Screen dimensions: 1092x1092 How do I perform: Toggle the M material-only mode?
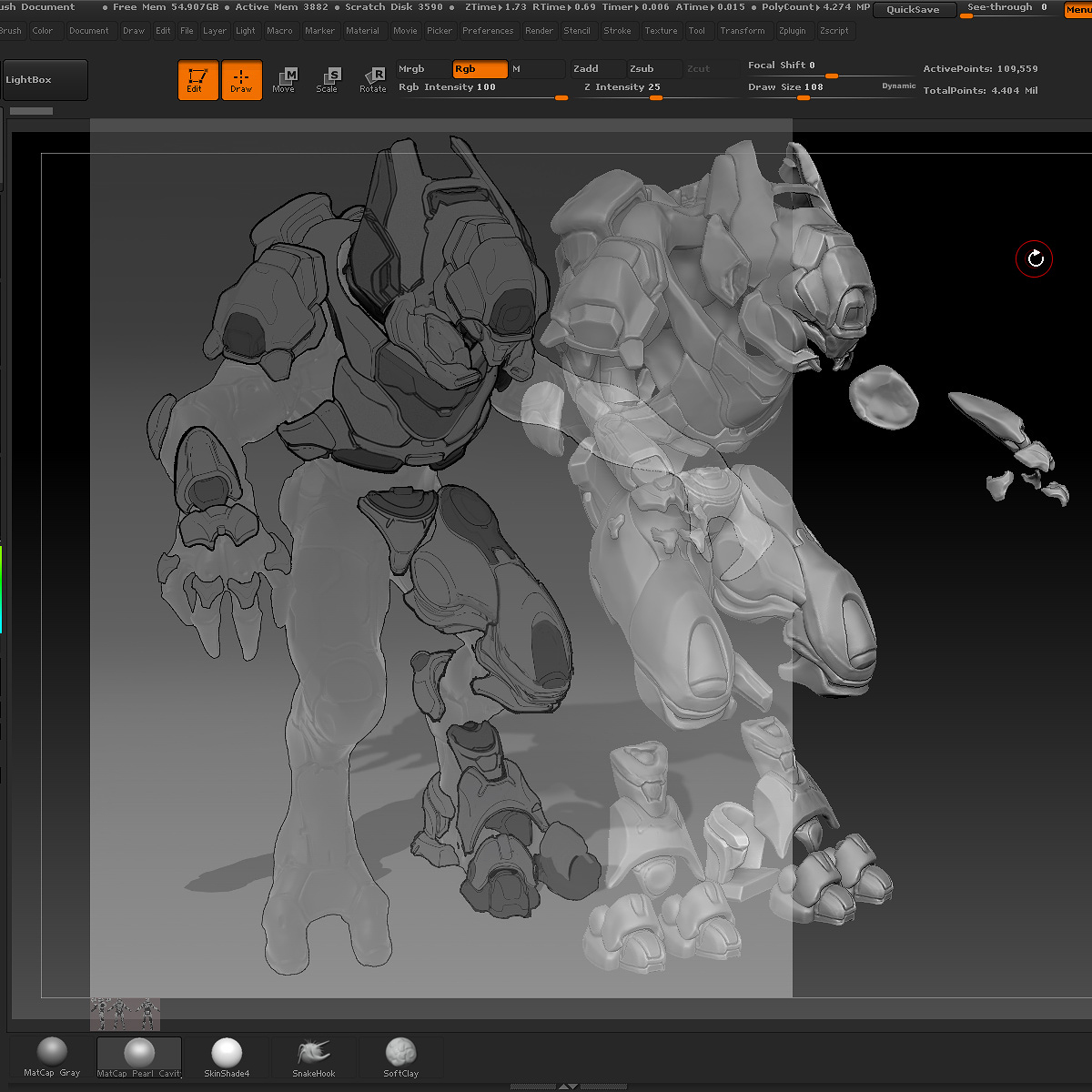click(537, 69)
